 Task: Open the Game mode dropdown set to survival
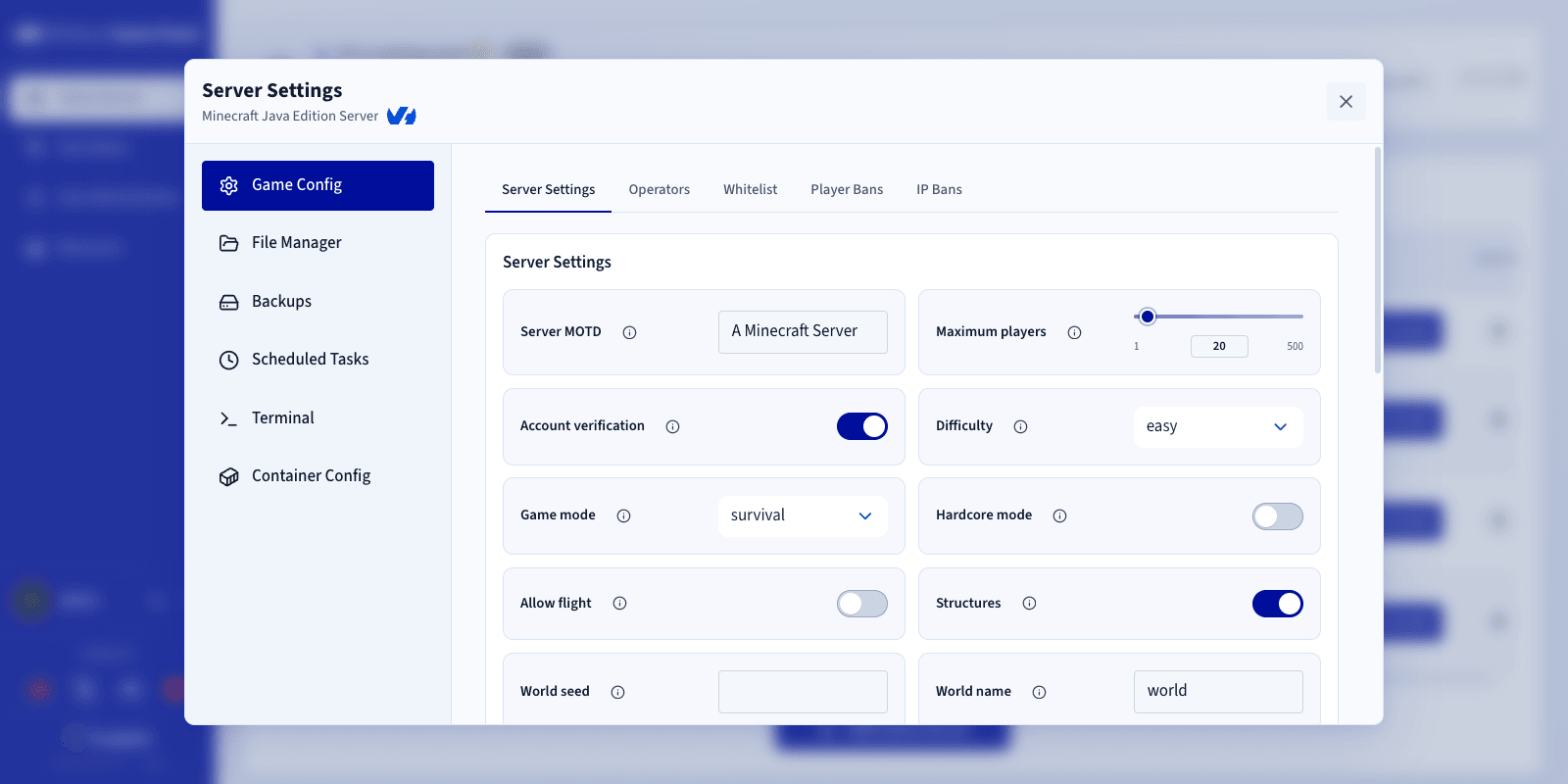coord(803,515)
